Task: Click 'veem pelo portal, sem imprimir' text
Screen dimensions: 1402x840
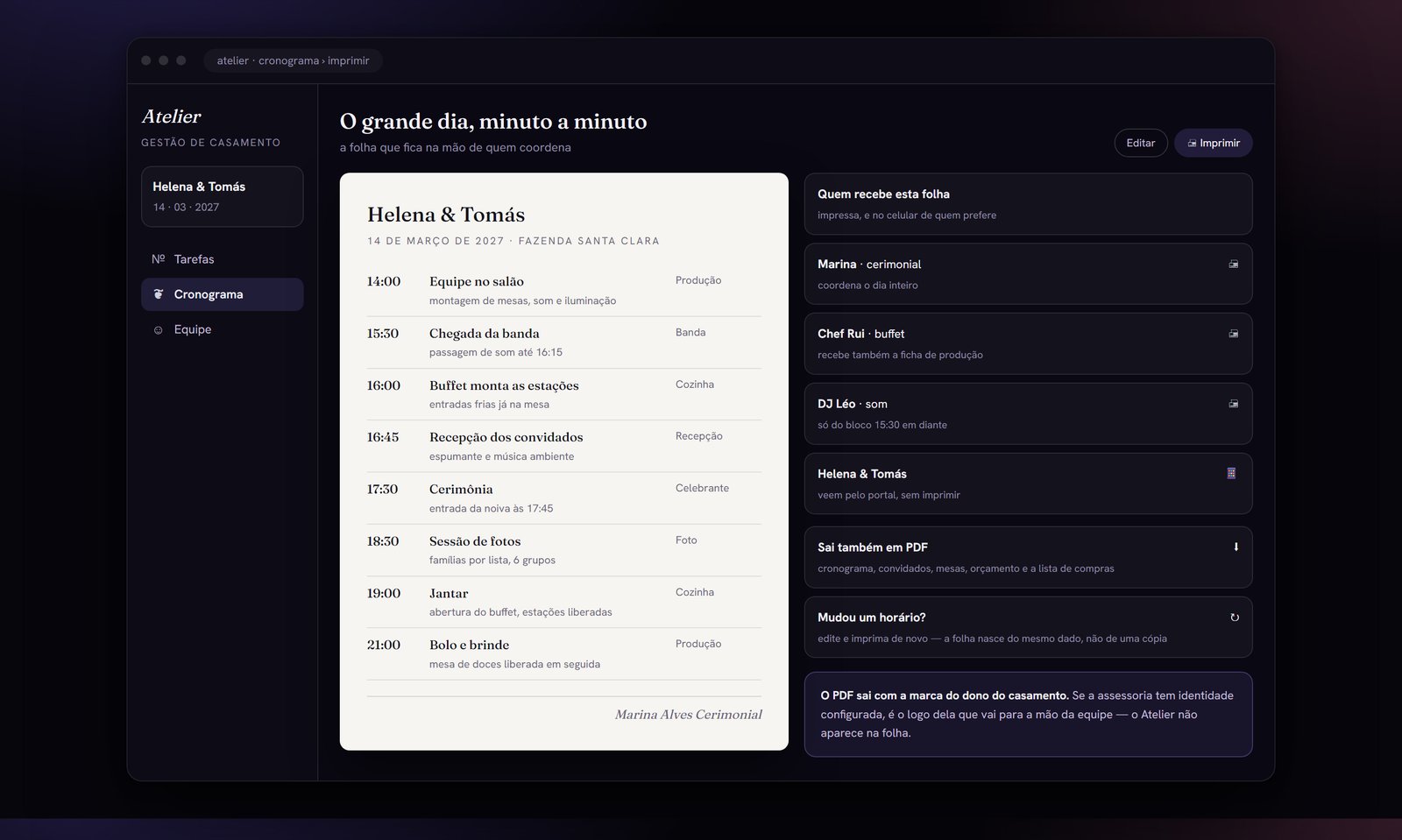Action: tap(889, 495)
